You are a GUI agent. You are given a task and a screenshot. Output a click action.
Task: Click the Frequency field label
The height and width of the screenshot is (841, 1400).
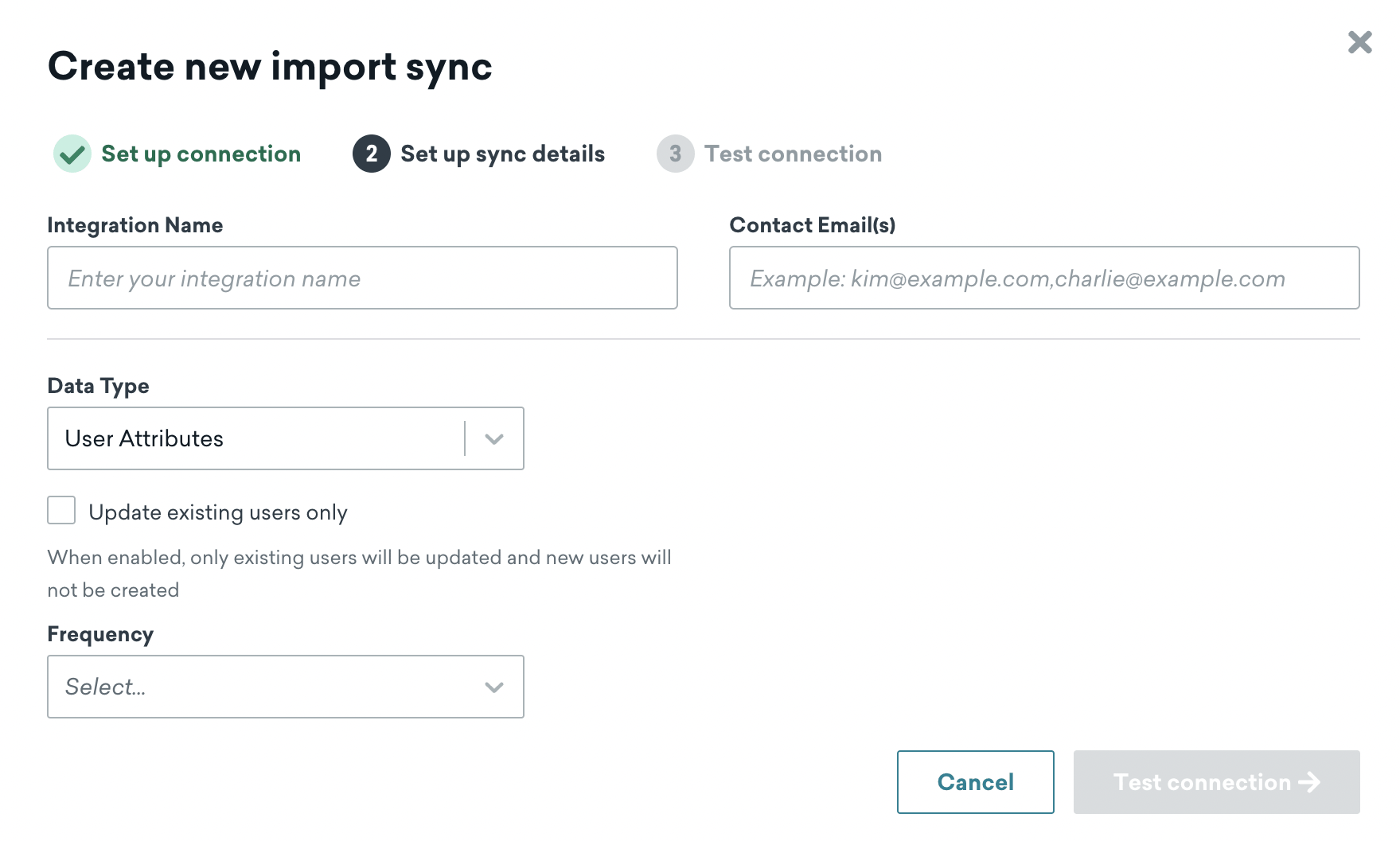coord(100,634)
